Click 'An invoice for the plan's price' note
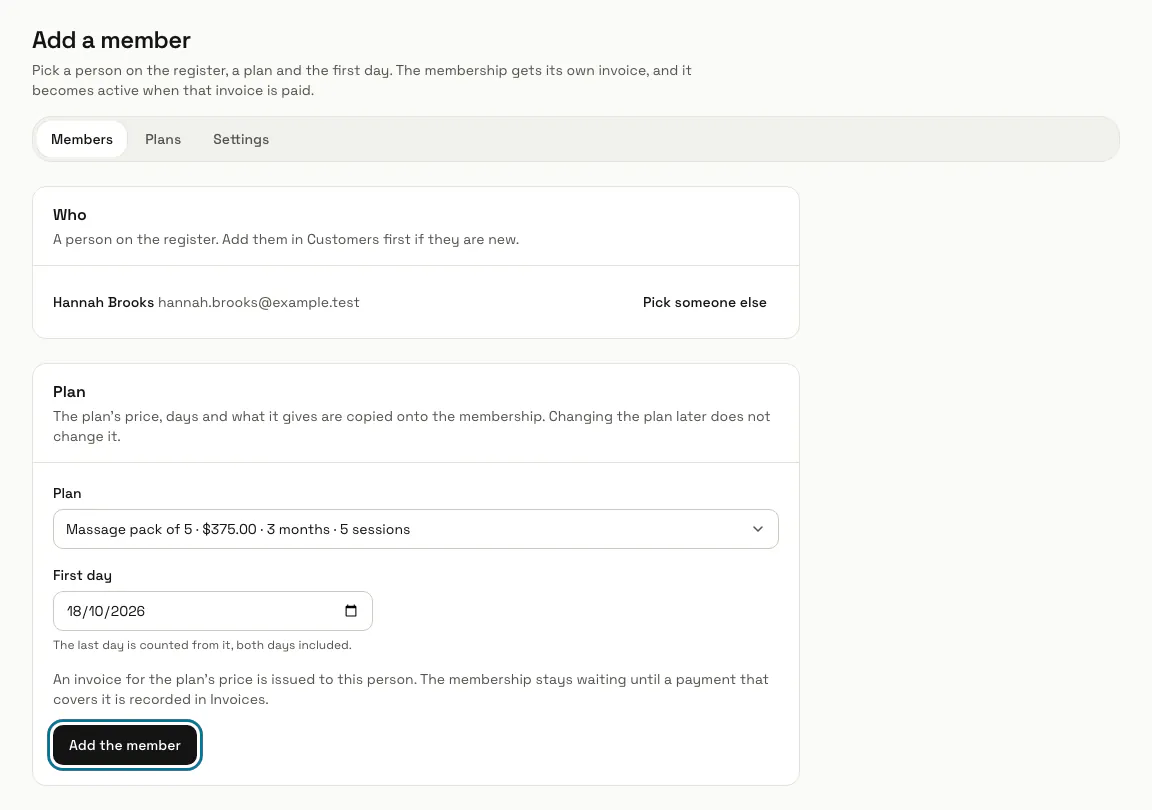 [411, 689]
